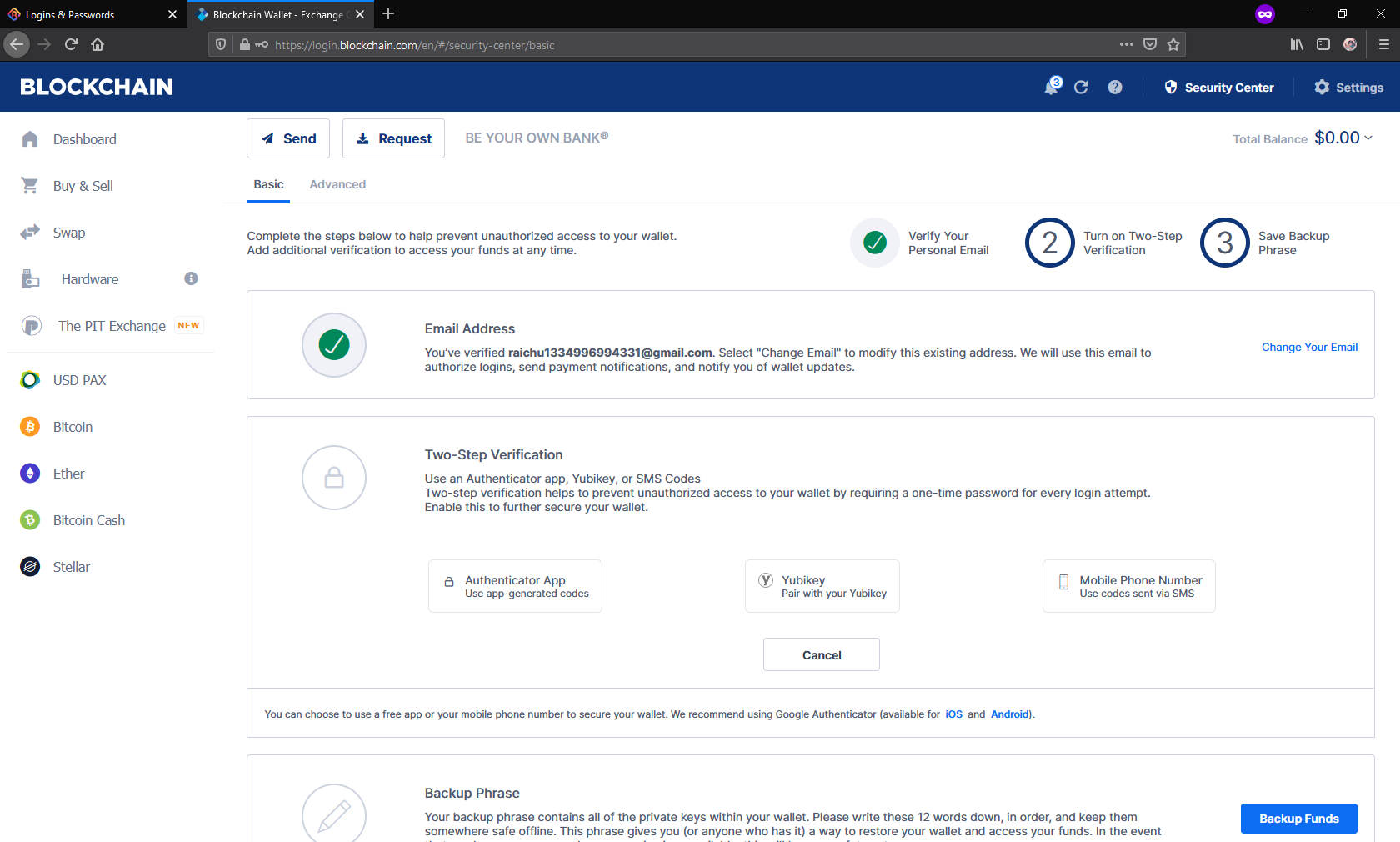Open the iOS Google Authenticator link
1400x842 pixels.
pos(954,714)
